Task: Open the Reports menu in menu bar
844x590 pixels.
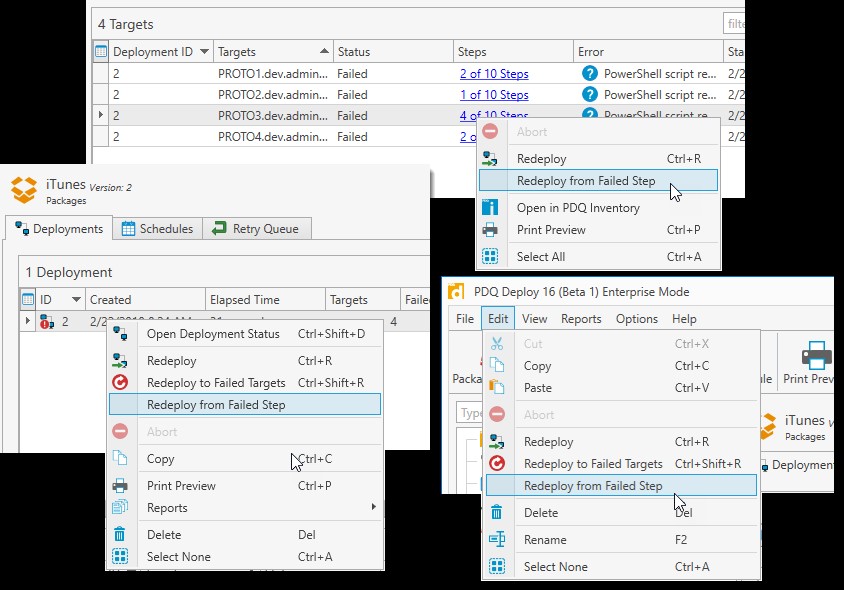Action: [581, 319]
